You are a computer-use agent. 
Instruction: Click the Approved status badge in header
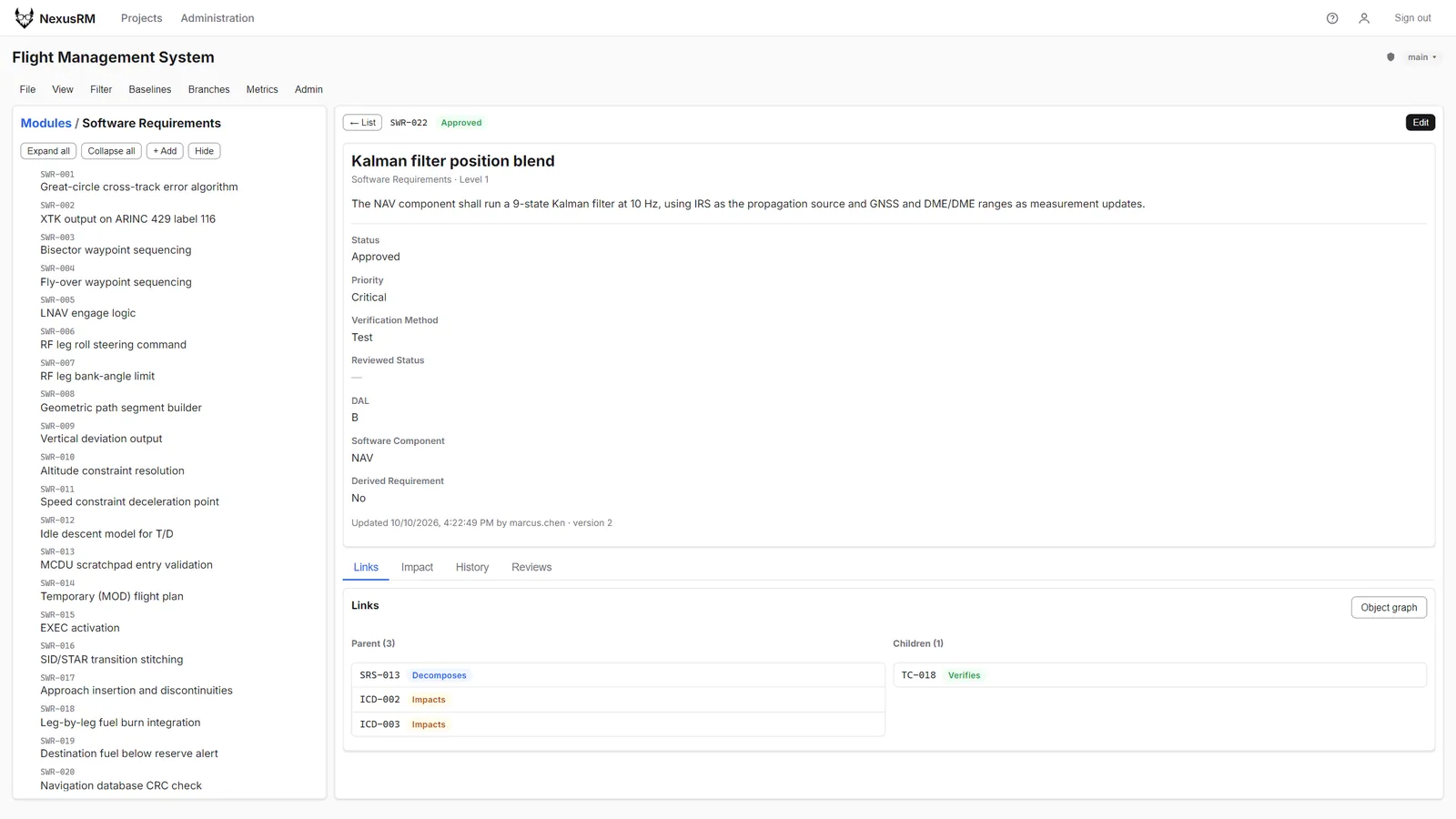461,123
